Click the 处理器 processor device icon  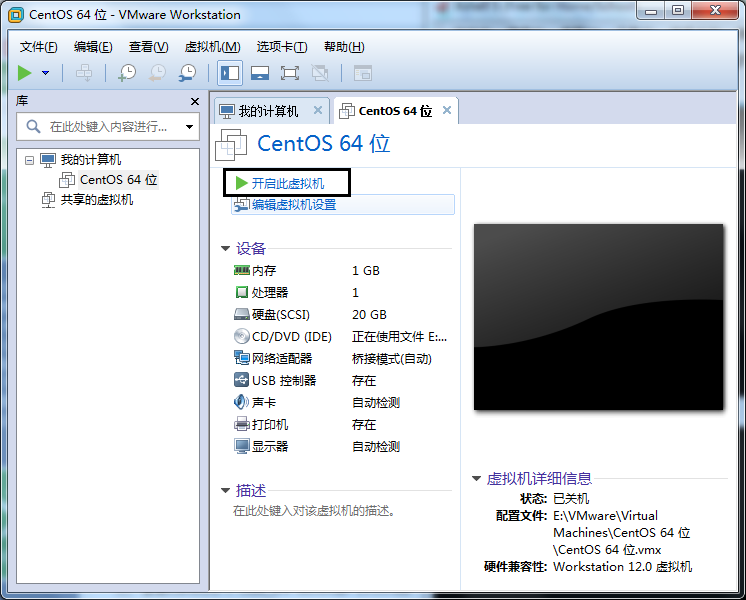click(x=242, y=292)
